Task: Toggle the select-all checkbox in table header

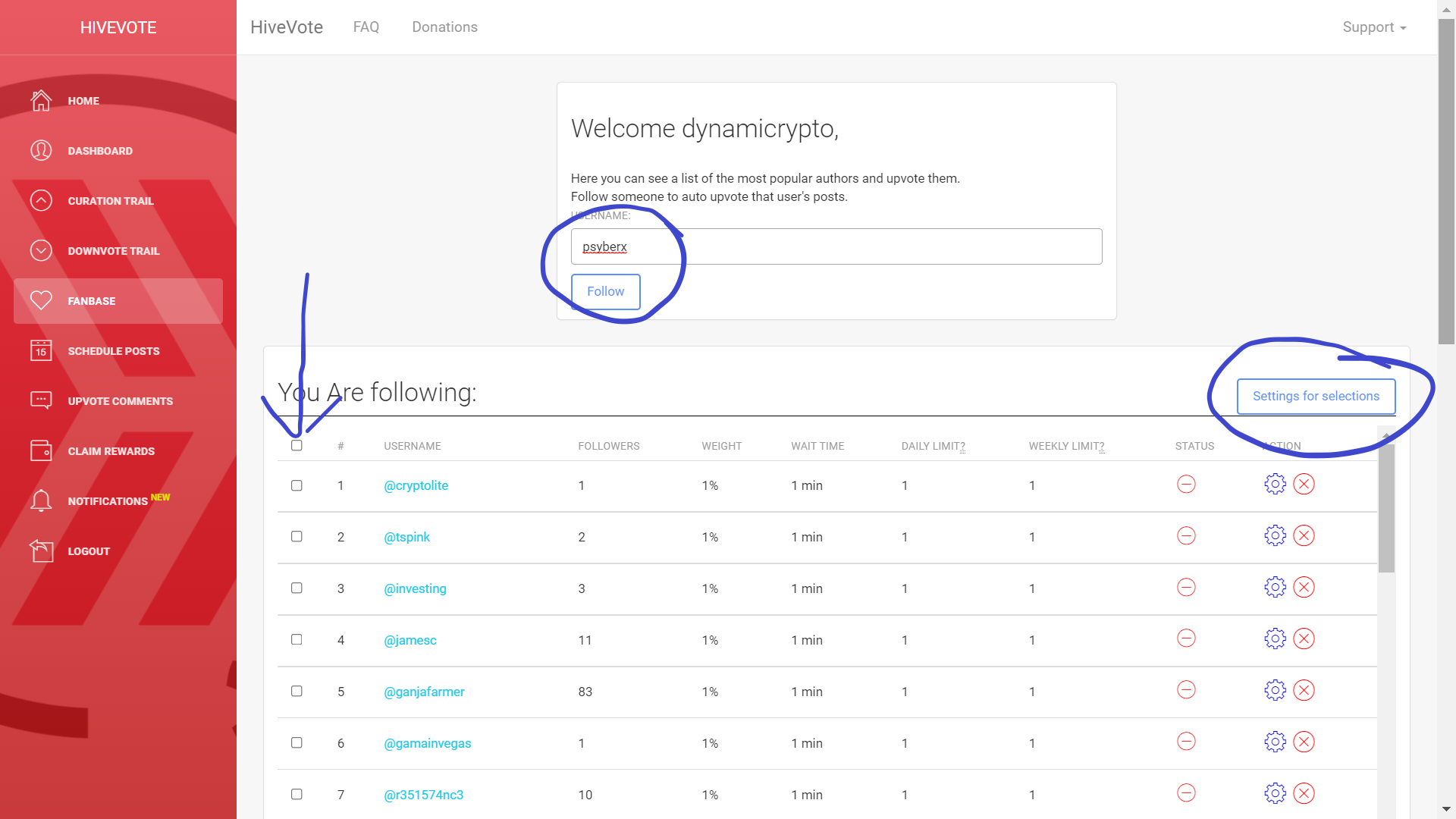Action: pos(297,445)
